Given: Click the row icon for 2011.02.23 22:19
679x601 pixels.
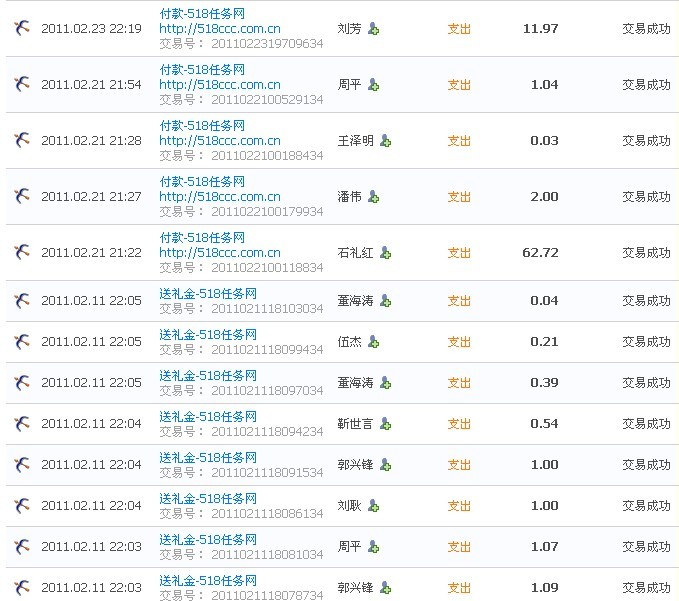Looking at the screenshot, I should 22,28.
